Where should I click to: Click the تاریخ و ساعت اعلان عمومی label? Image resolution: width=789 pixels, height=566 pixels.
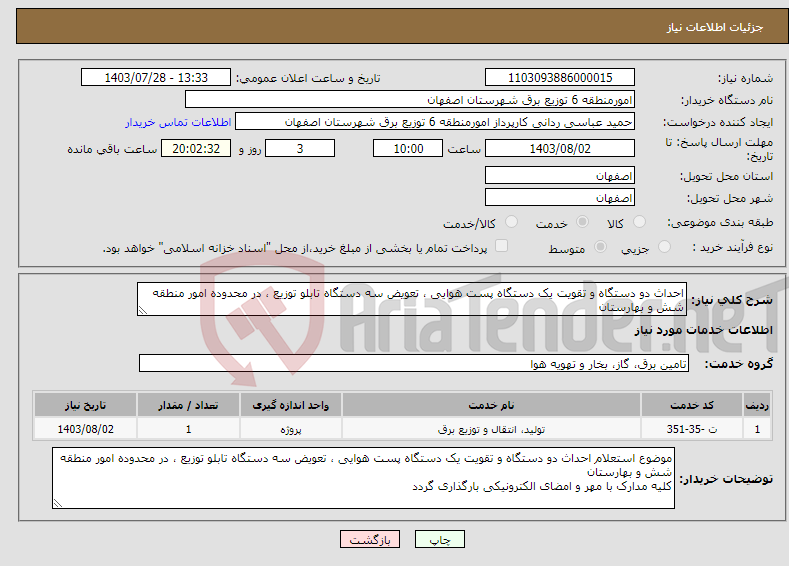coord(308,78)
